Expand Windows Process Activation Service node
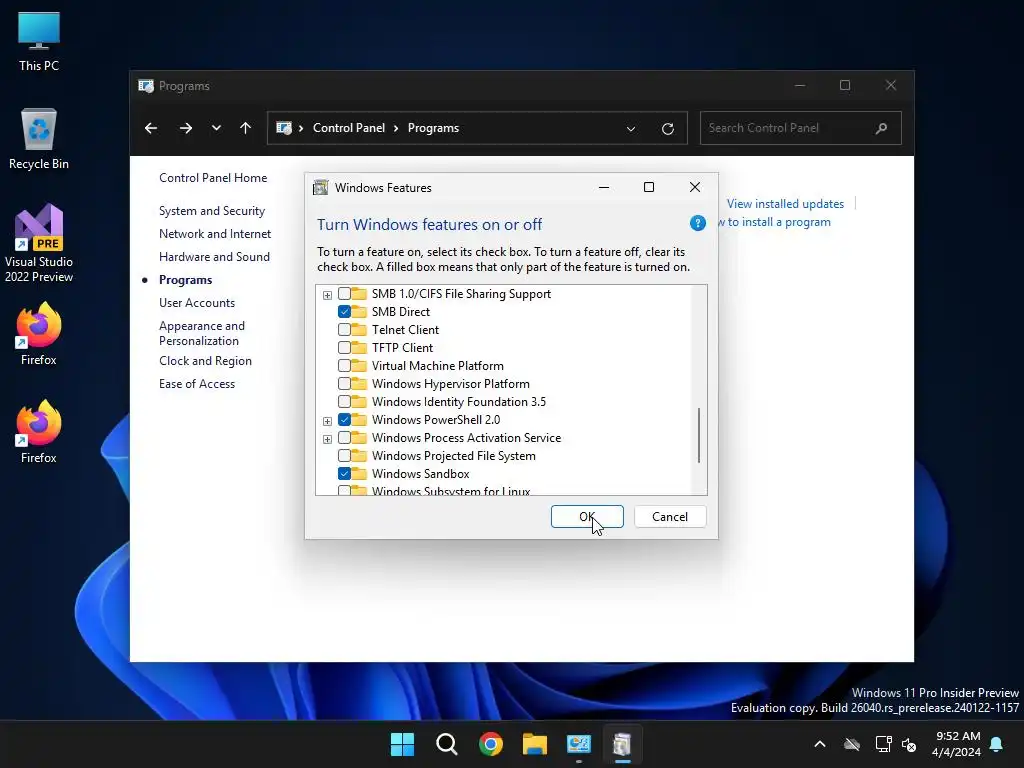Screen dimensions: 1024x768 [x=327, y=439]
